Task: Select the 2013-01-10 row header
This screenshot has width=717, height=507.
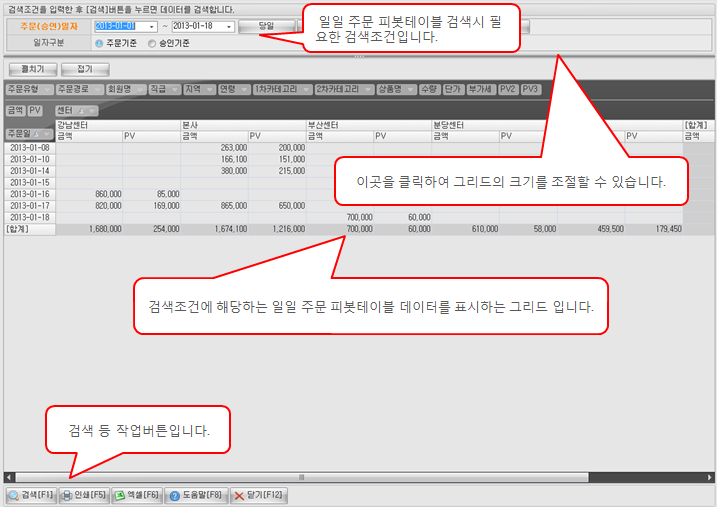Action: coord(30,159)
